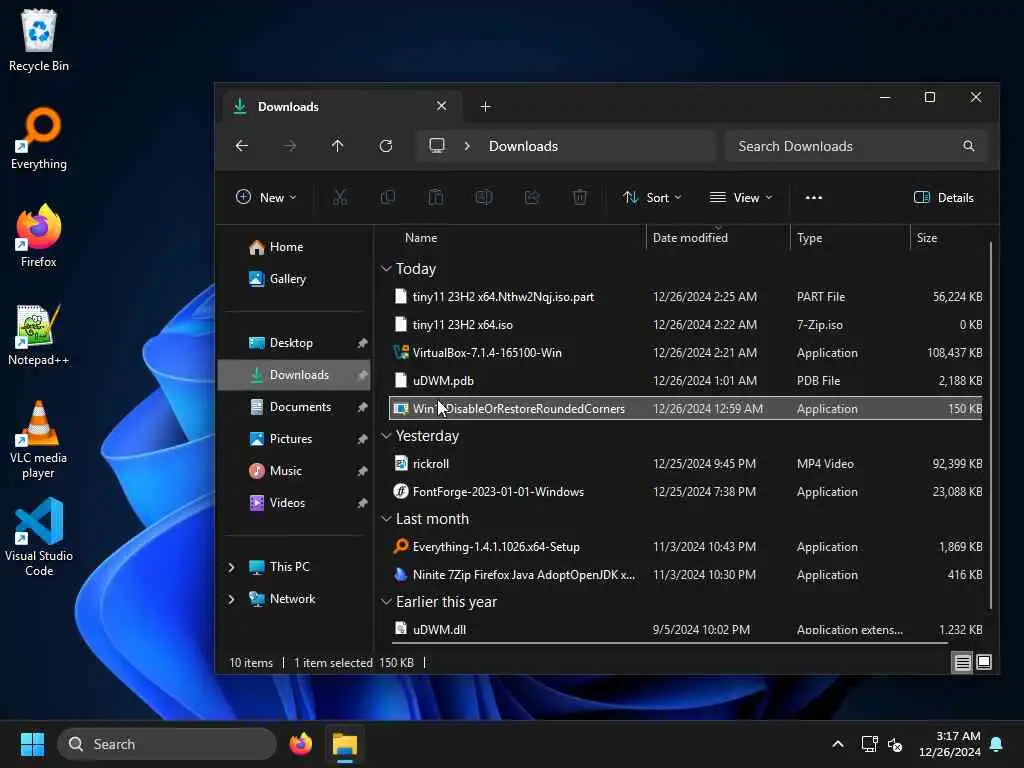Click the Delete trash icon
This screenshot has width=1024, height=768.
(580, 197)
